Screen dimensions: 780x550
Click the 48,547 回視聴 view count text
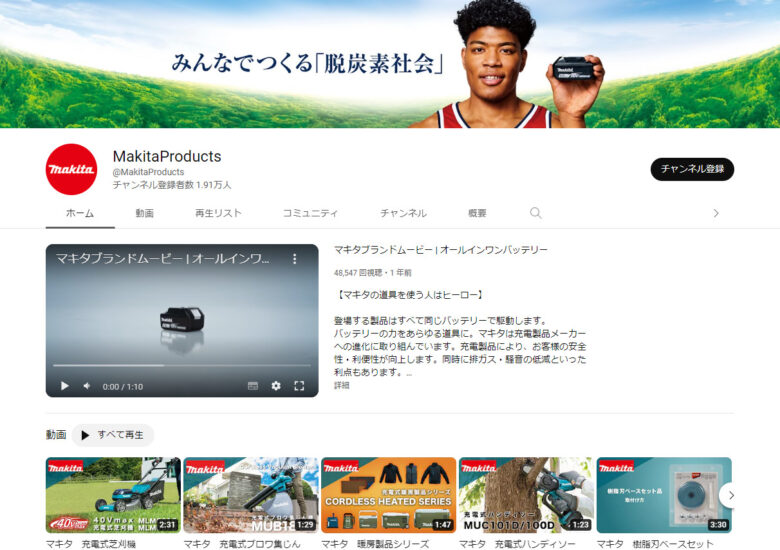pos(358,273)
